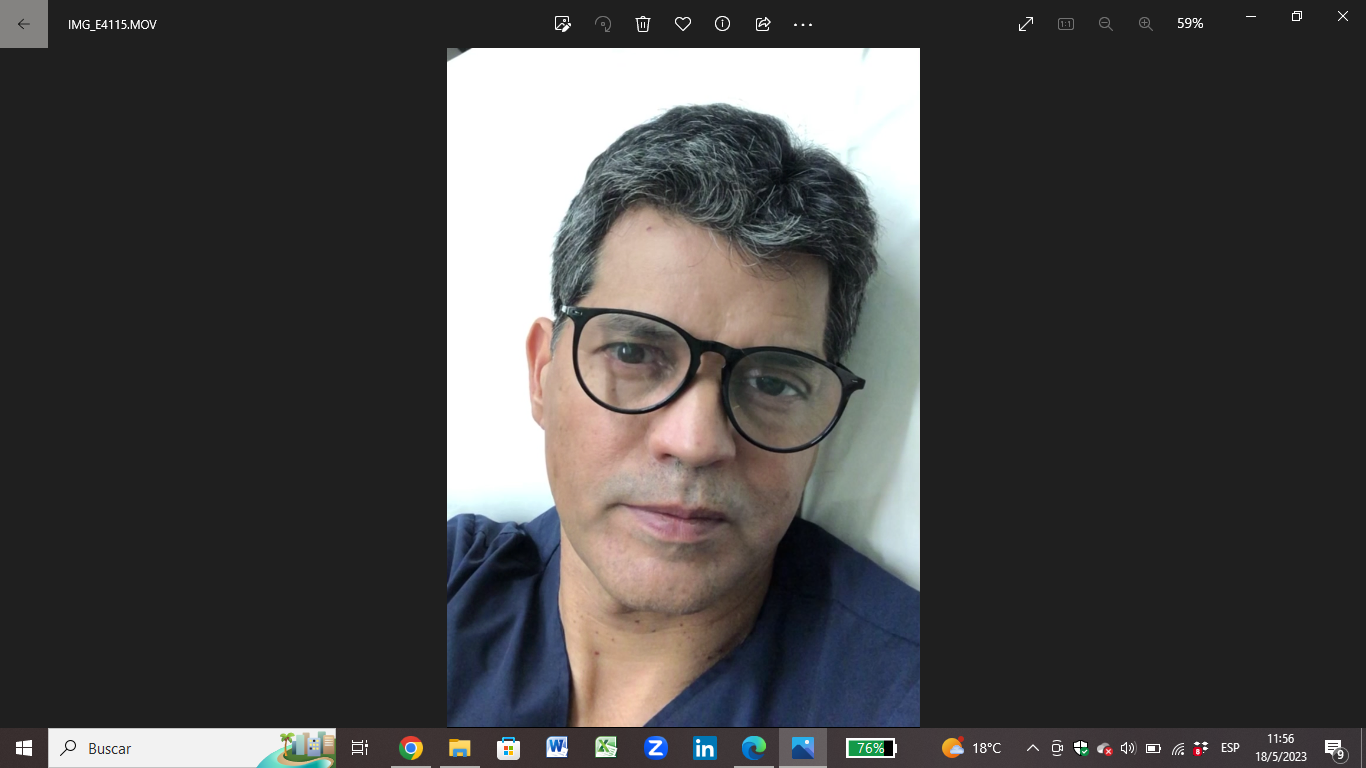Open the Edit image tool
This screenshot has width=1366, height=768.
(563, 24)
